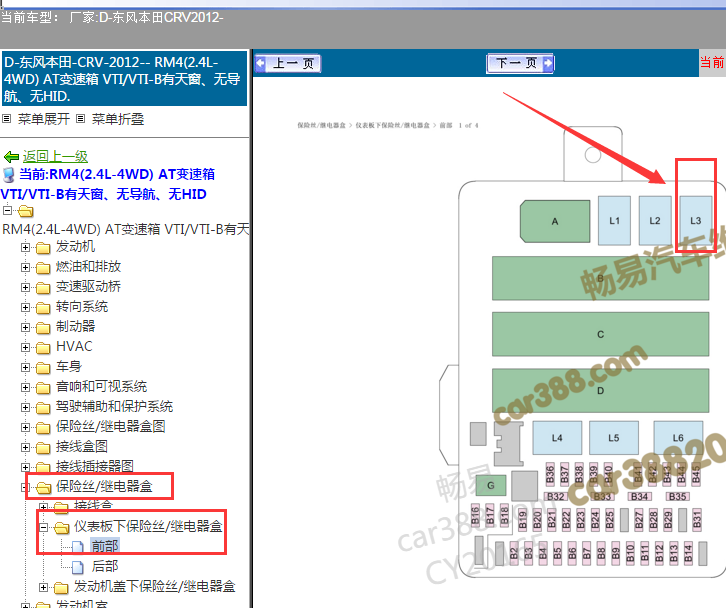Click relay L3 in the diagram

695,220
